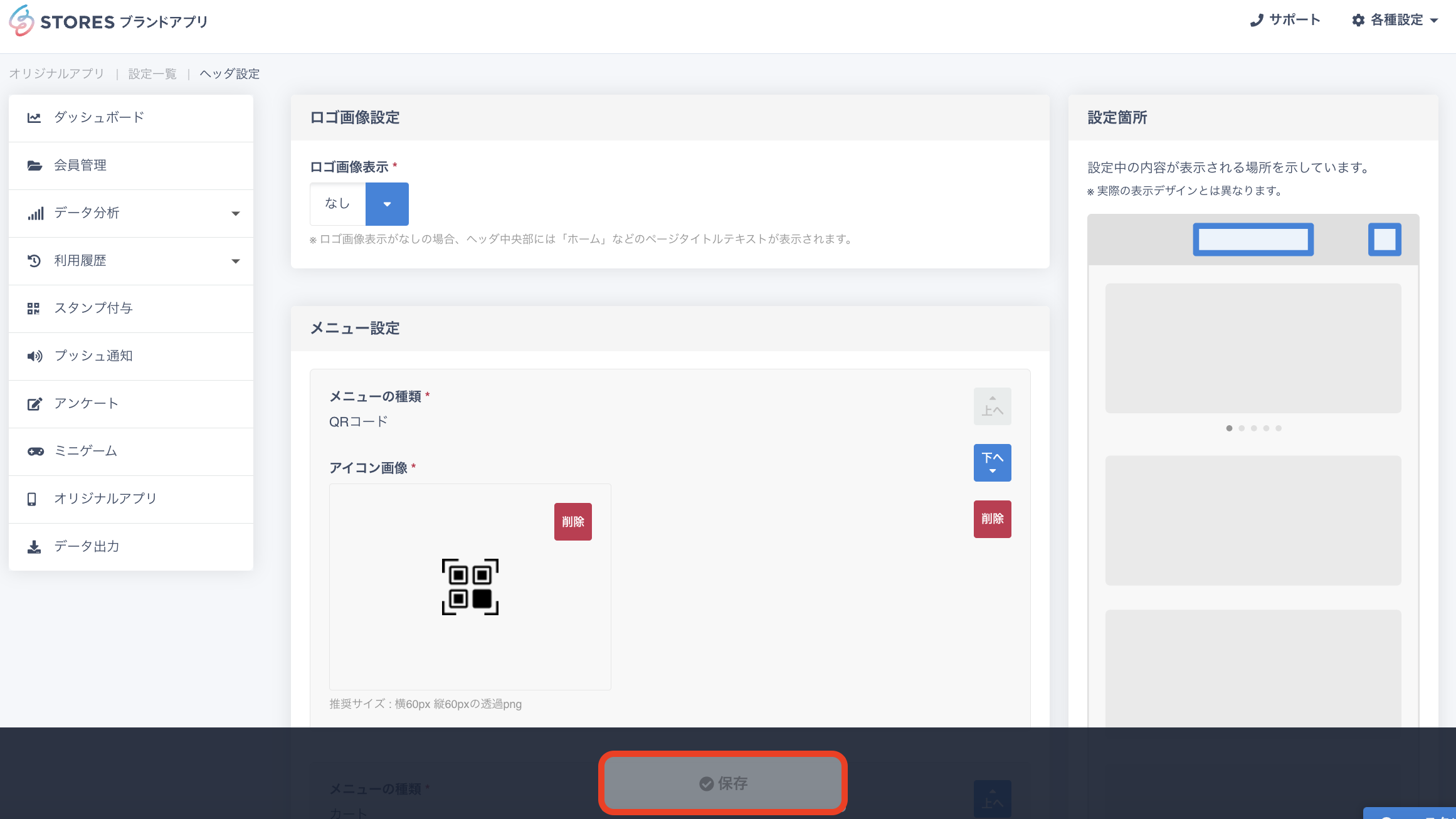Click the dashboard chart icon in sidebar
Screen dimensions: 1456x819
click(x=34, y=118)
